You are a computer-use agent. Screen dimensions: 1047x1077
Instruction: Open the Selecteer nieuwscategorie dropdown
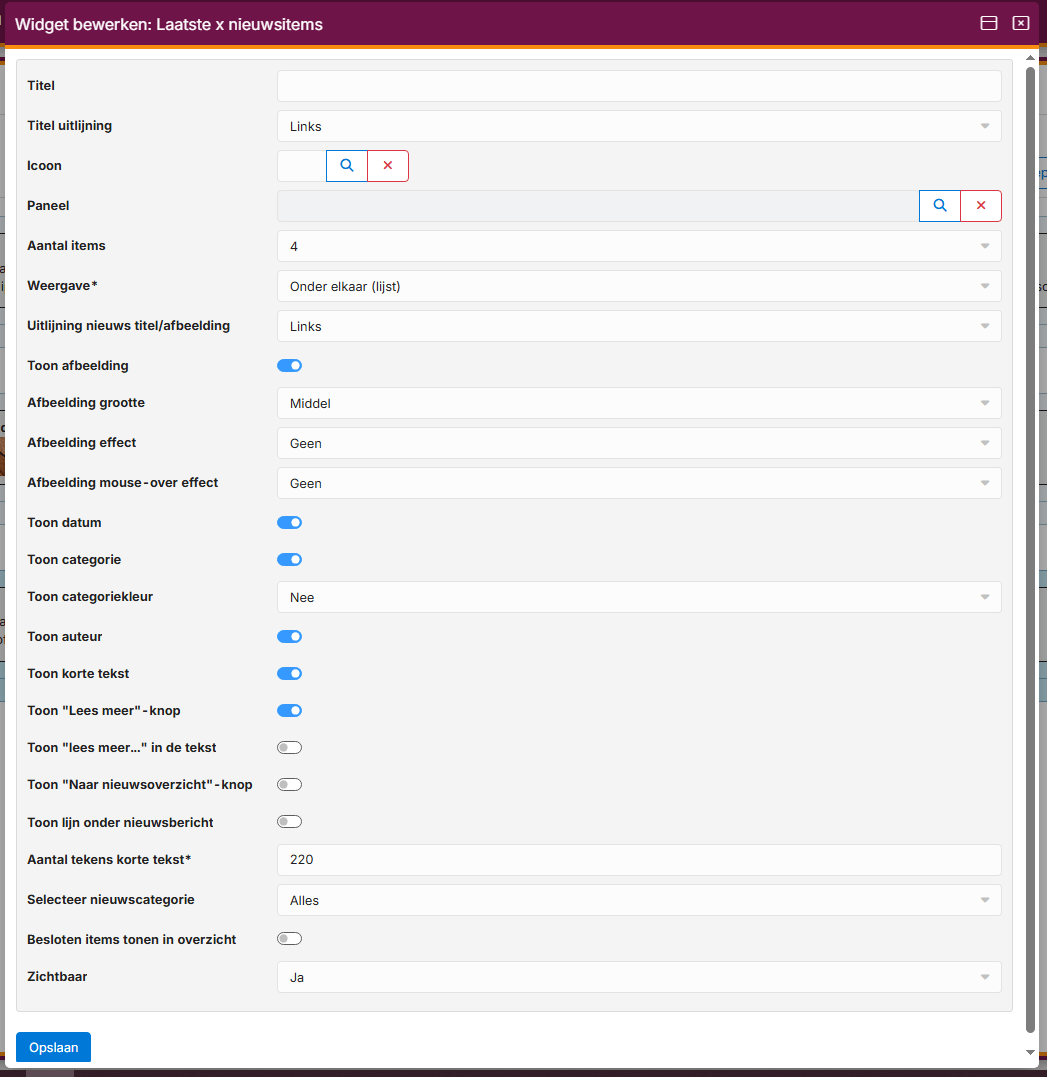638,900
